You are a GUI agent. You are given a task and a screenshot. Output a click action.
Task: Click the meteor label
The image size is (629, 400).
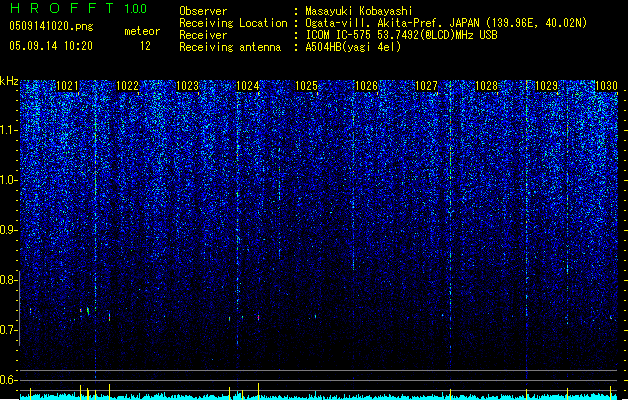[142, 31]
